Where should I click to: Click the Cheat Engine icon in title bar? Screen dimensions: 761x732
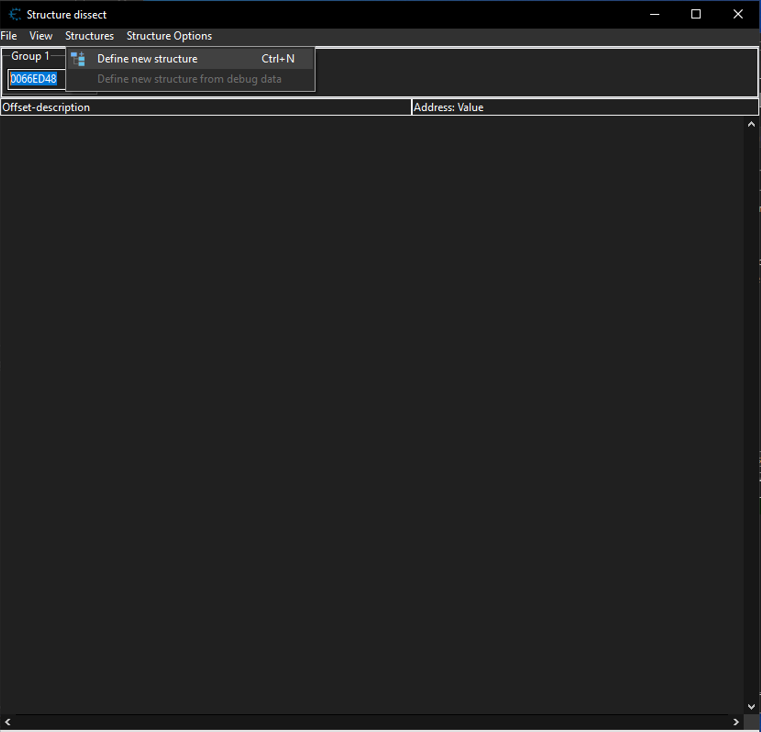(x=14, y=14)
